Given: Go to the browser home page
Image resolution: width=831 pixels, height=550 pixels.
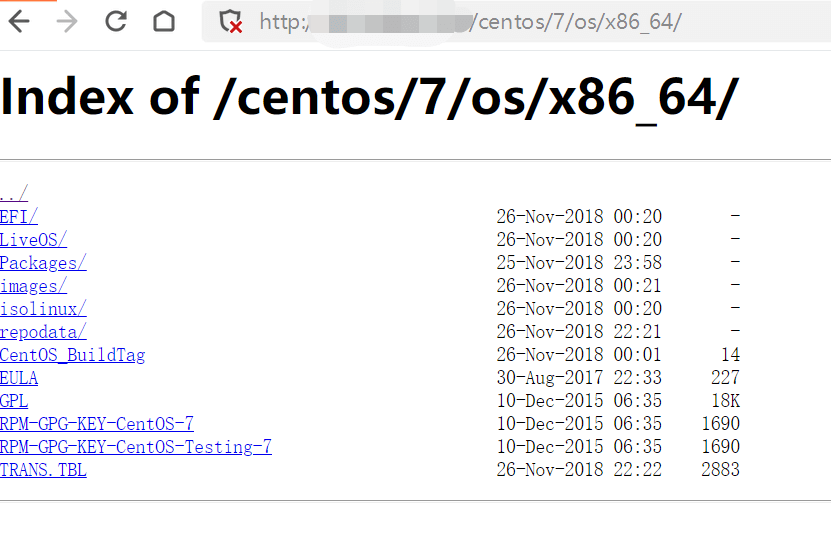Looking at the screenshot, I should [163, 21].
